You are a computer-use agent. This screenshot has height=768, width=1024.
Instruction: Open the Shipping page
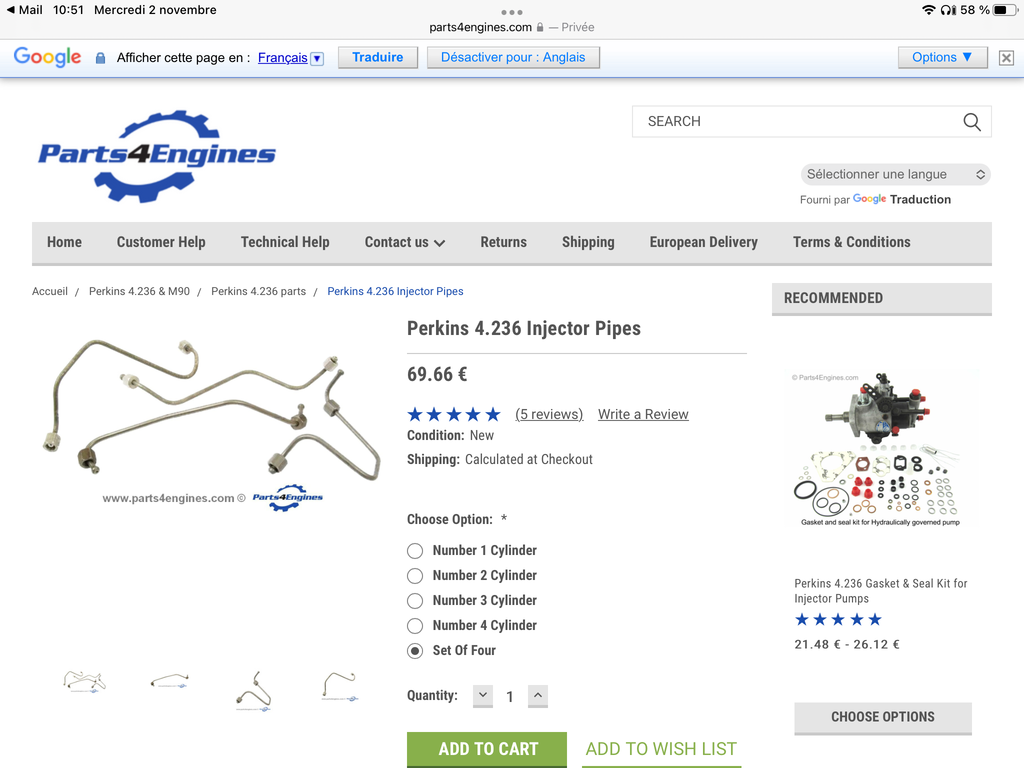(x=588, y=242)
